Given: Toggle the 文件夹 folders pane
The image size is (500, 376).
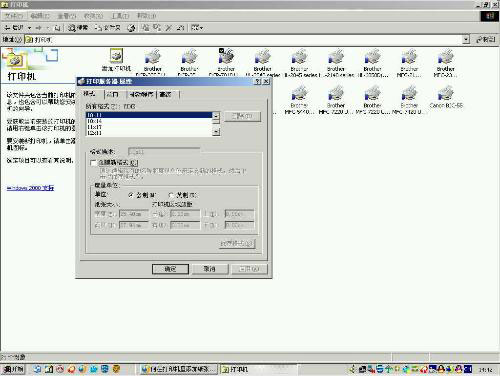Looking at the screenshot, I should click(x=107, y=28).
